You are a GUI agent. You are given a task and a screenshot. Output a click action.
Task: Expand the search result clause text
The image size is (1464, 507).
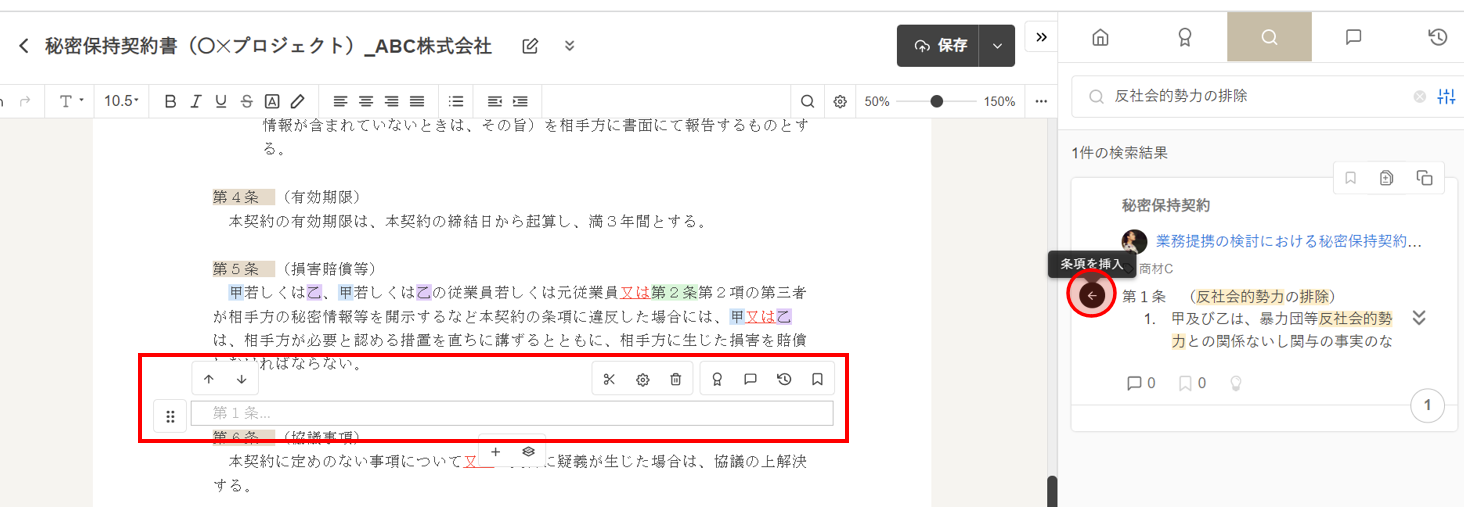[1418, 318]
